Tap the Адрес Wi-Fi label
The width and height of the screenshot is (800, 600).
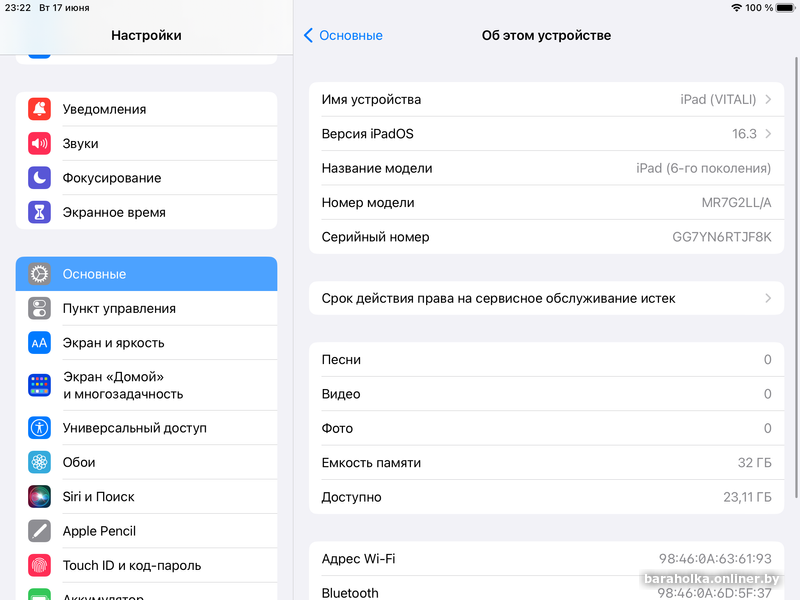pyautogui.click(x=358, y=559)
